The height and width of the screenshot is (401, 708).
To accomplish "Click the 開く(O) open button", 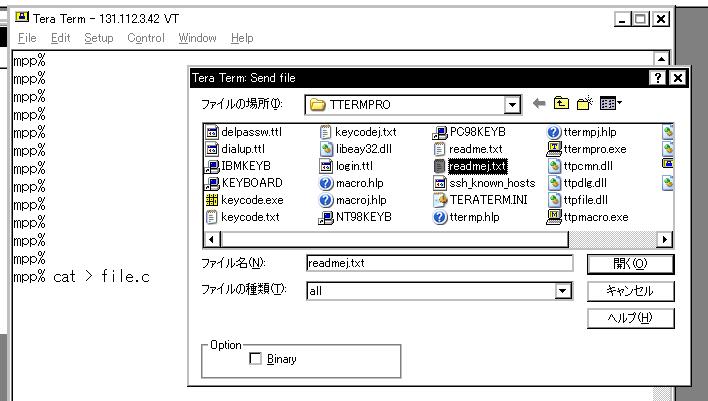I will (x=630, y=264).
